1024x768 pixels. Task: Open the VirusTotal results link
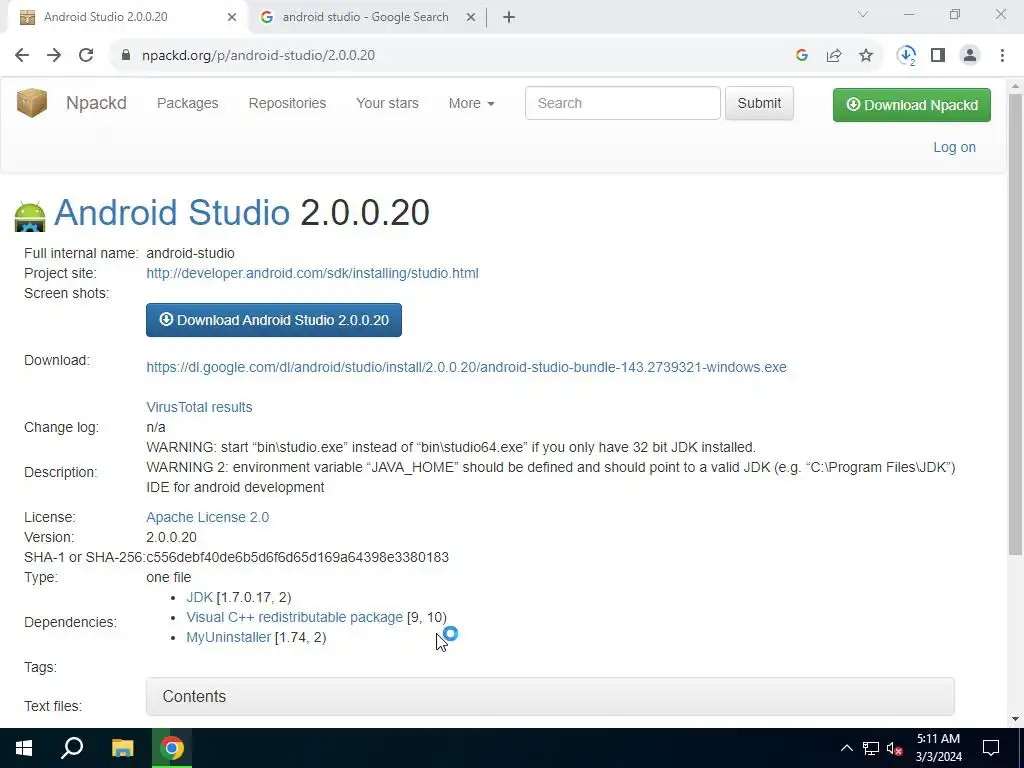[x=199, y=407]
